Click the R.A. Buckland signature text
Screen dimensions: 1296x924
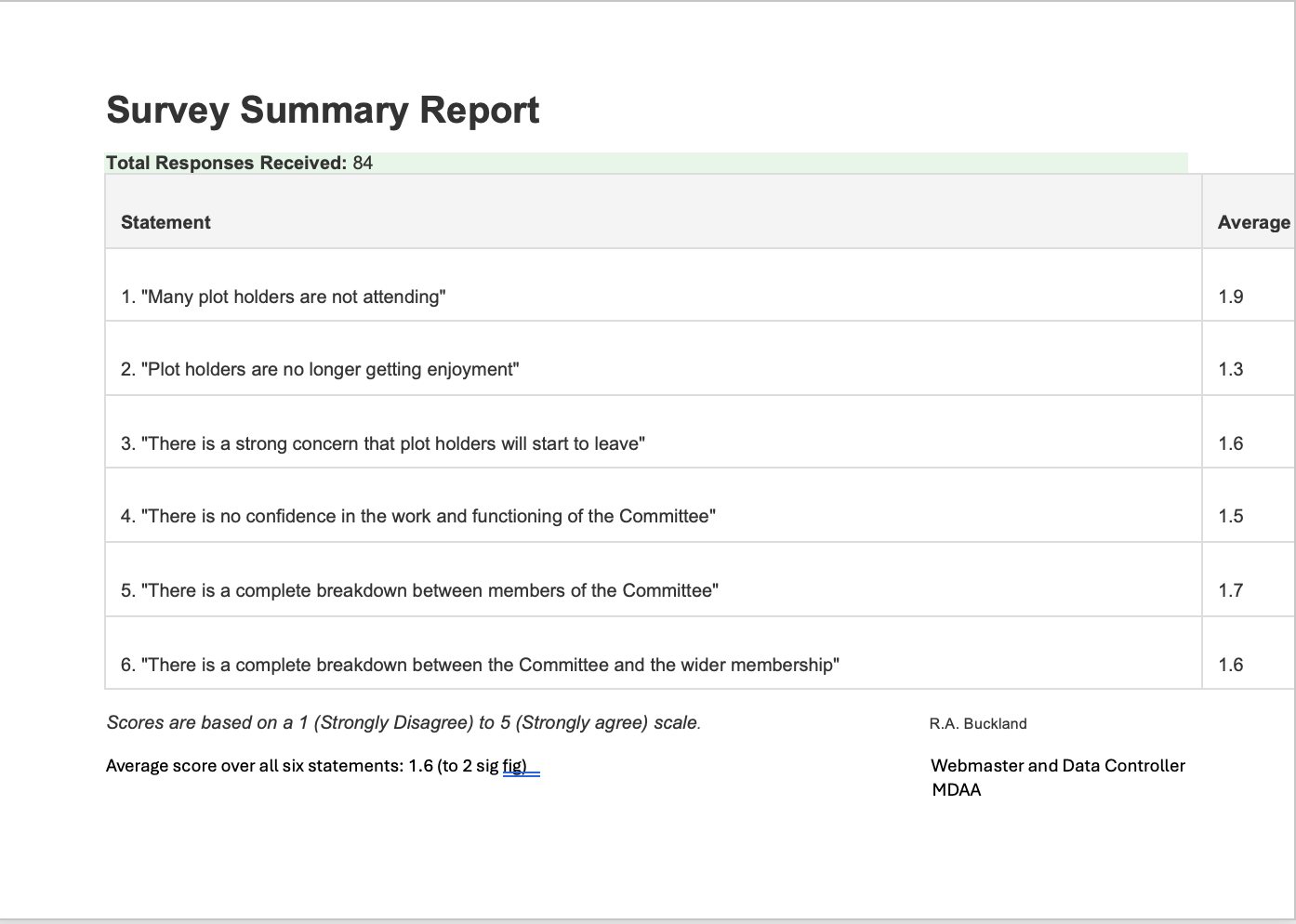[977, 723]
